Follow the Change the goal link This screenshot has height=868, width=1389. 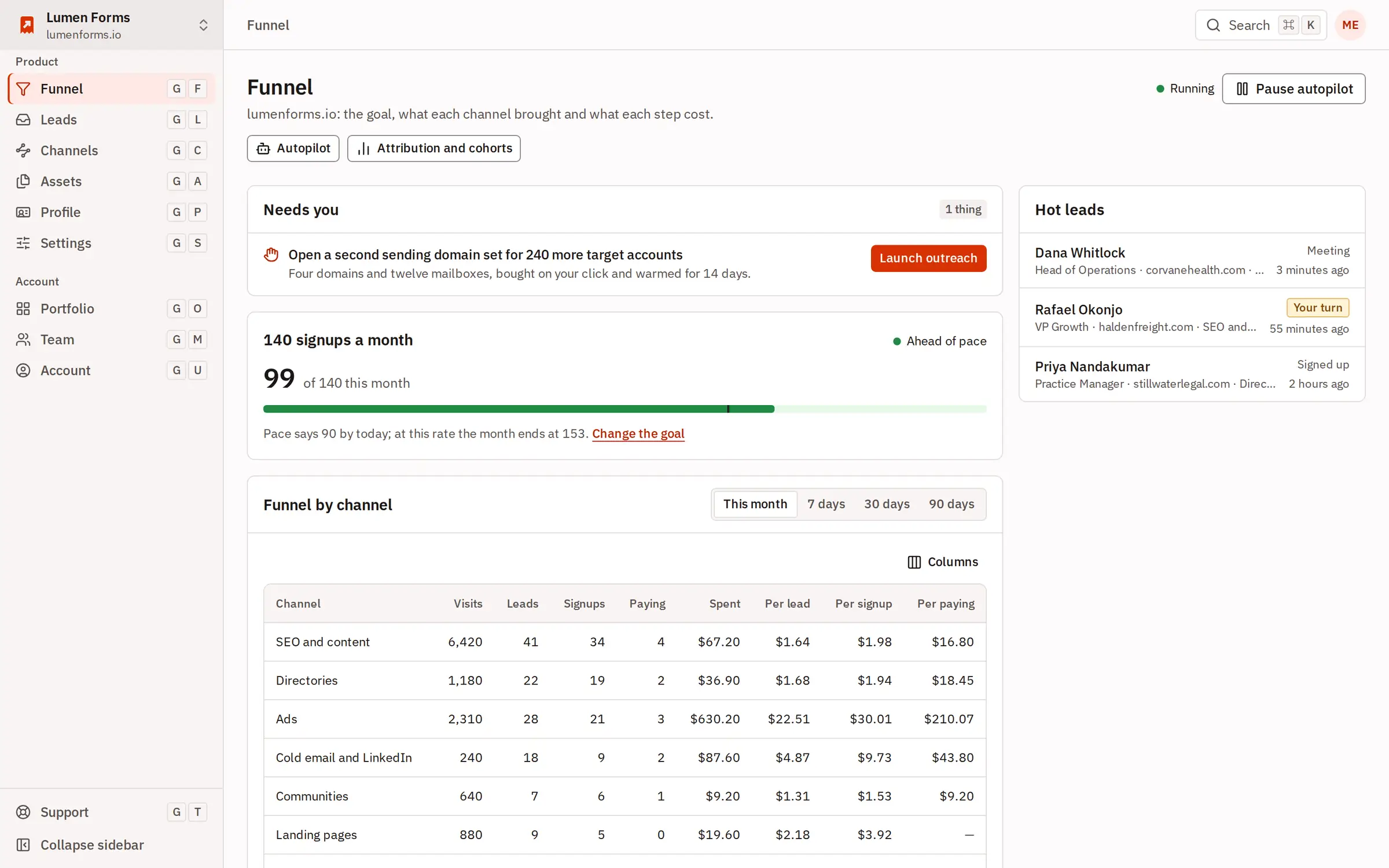tap(638, 433)
